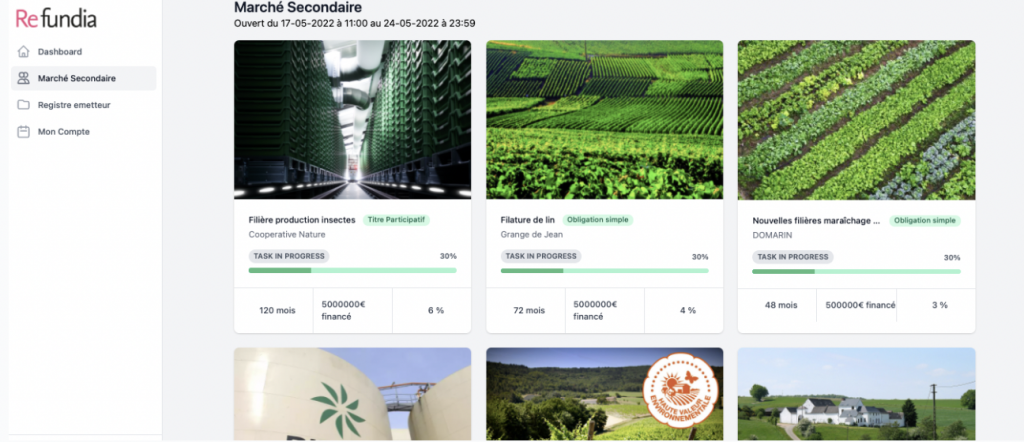Open the white farmhouse landscape thumbnail
The image size is (1024, 442).
pyautogui.click(x=856, y=394)
